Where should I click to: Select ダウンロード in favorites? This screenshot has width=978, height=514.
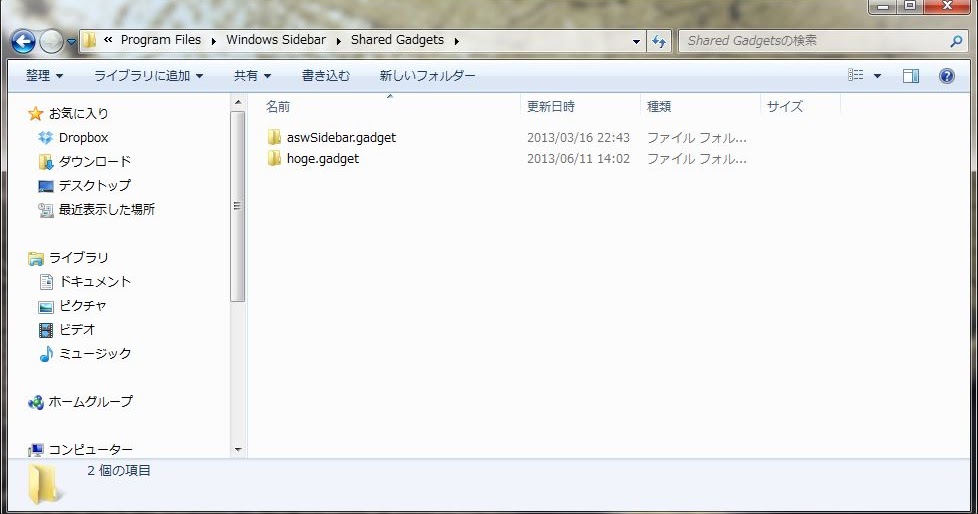point(95,162)
